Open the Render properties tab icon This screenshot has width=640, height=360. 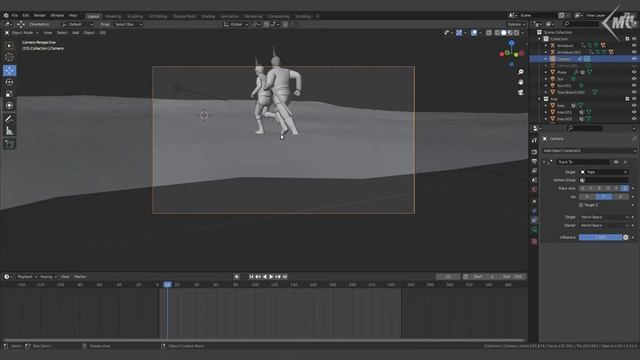click(x=534, y=152)
